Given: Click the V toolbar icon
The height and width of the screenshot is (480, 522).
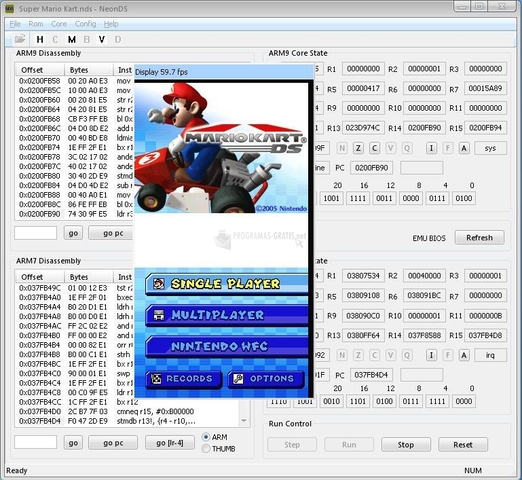Looking at the screenshot, I should (102, 40).
